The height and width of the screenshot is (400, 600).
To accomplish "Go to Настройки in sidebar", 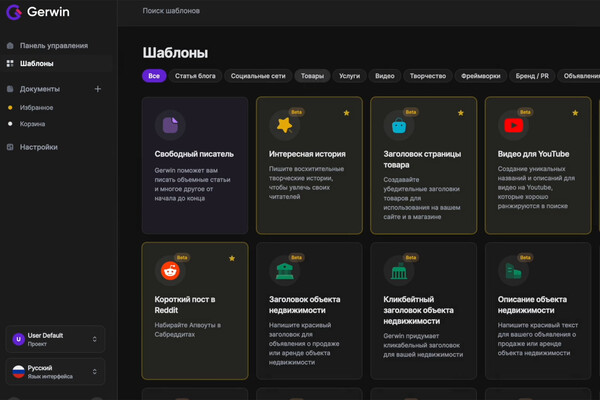I will click(38, 147).
